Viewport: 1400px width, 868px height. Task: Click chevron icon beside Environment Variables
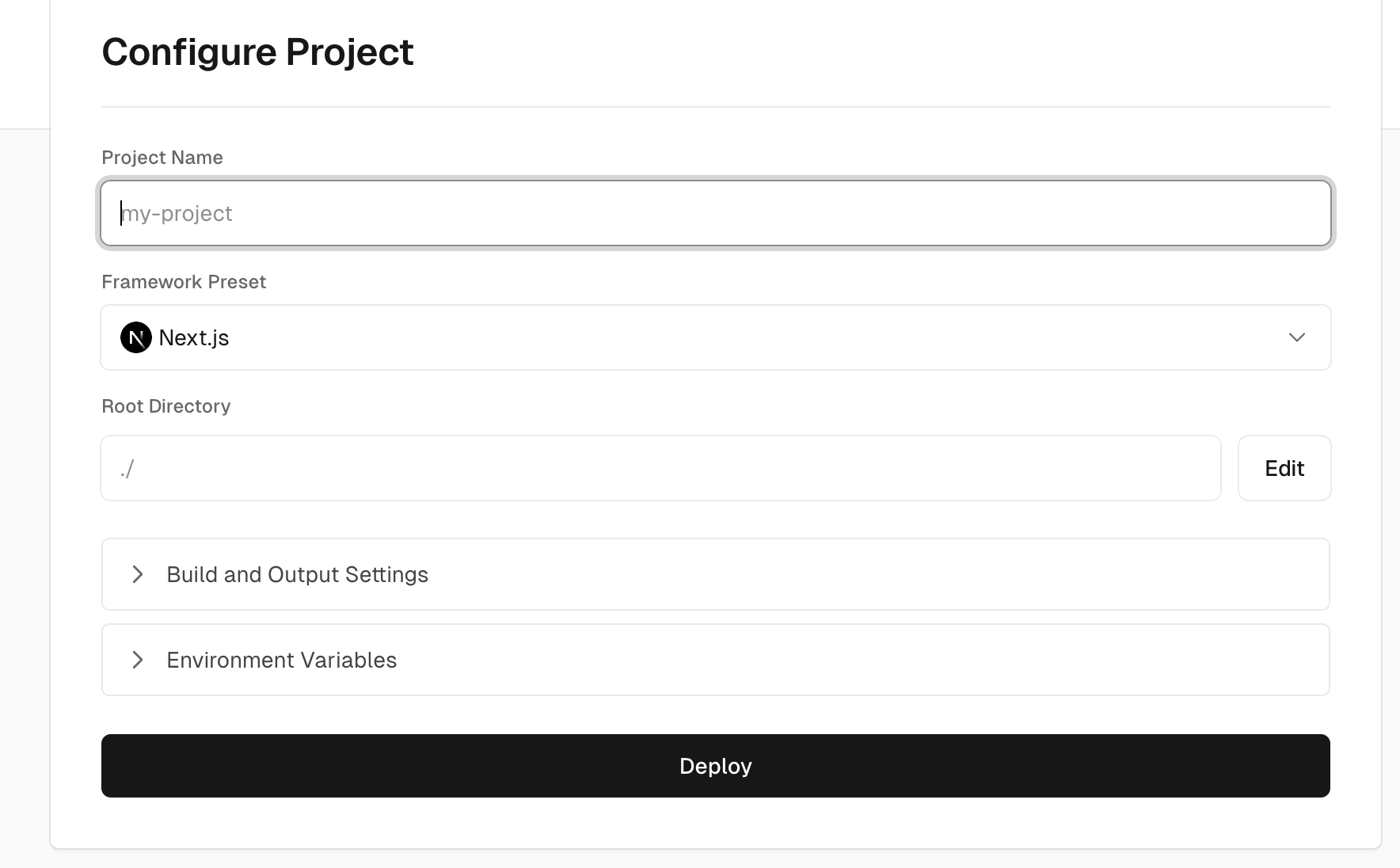138,660
